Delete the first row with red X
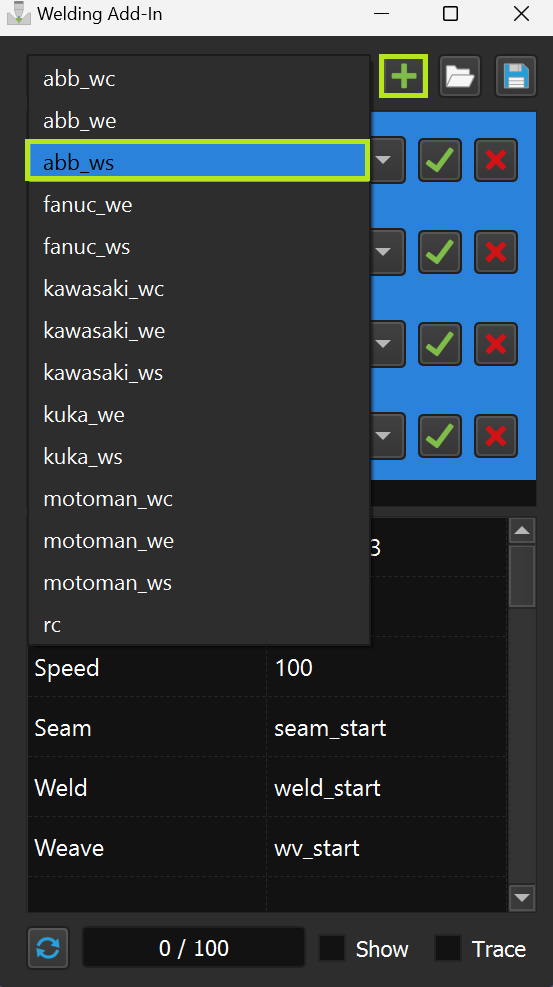Screen dimensions: 553x987 point(496,160)
